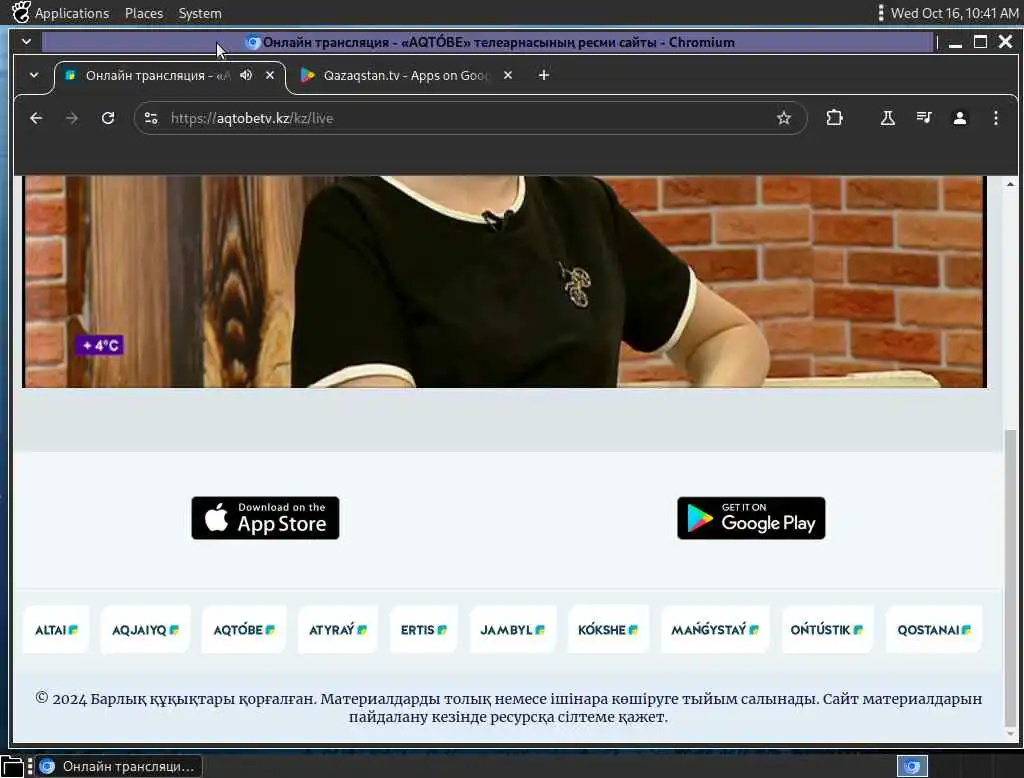Open the media controls icon
This screenshot has width=1024, height=778.
(x=923, y=118)
